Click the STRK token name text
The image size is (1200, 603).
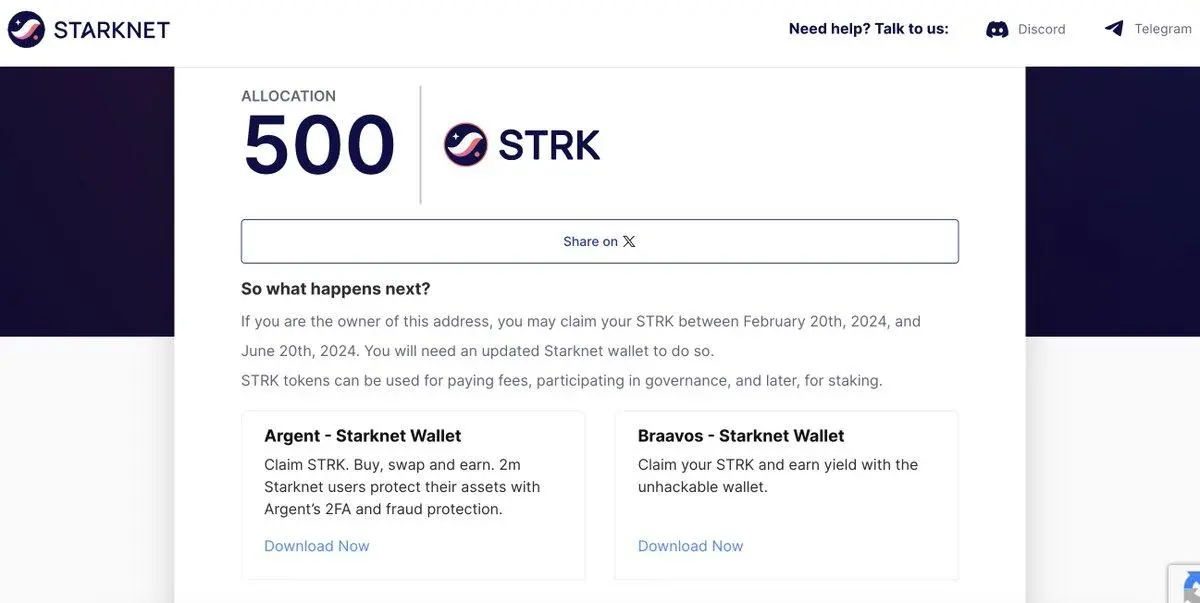click(x=549, y=146)
